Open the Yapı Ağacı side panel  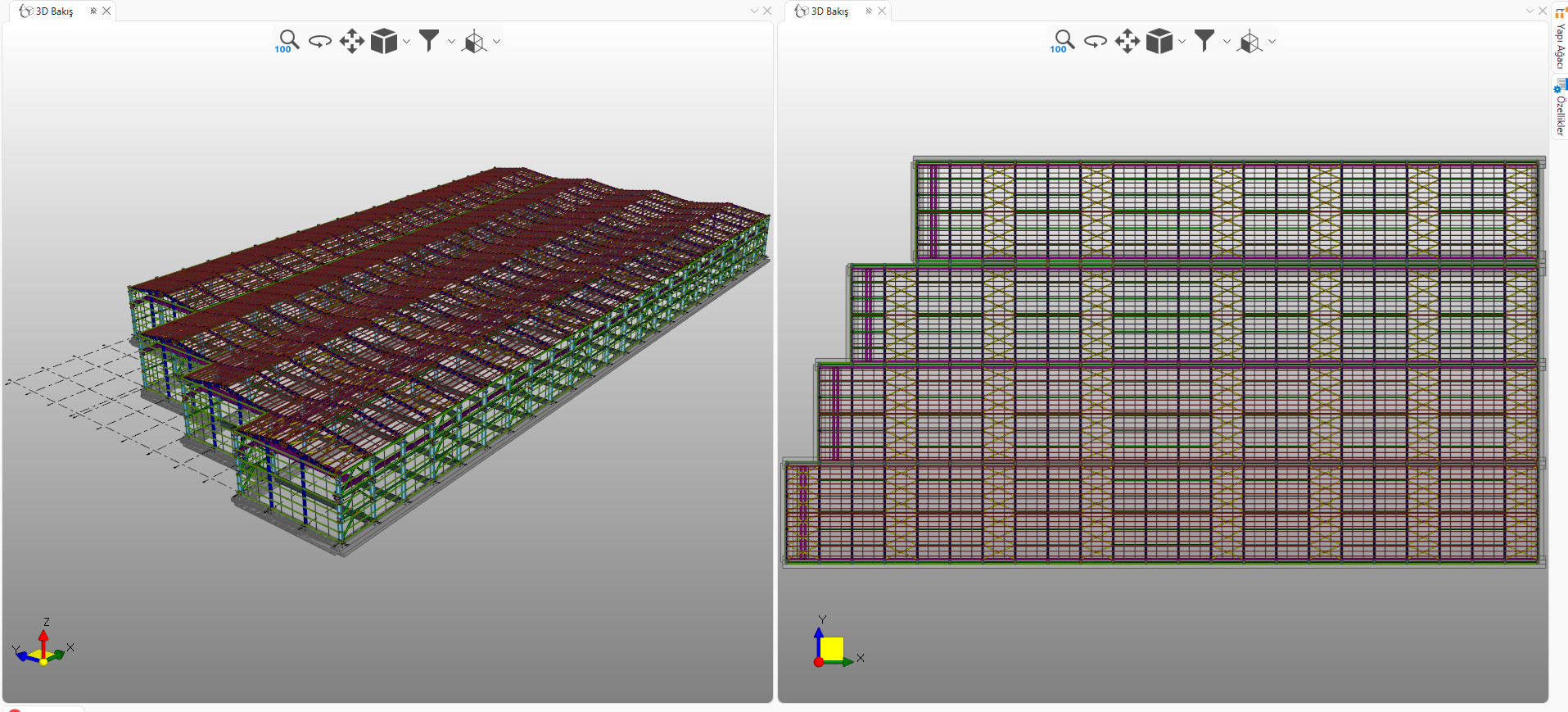[x=1560, y=39]
